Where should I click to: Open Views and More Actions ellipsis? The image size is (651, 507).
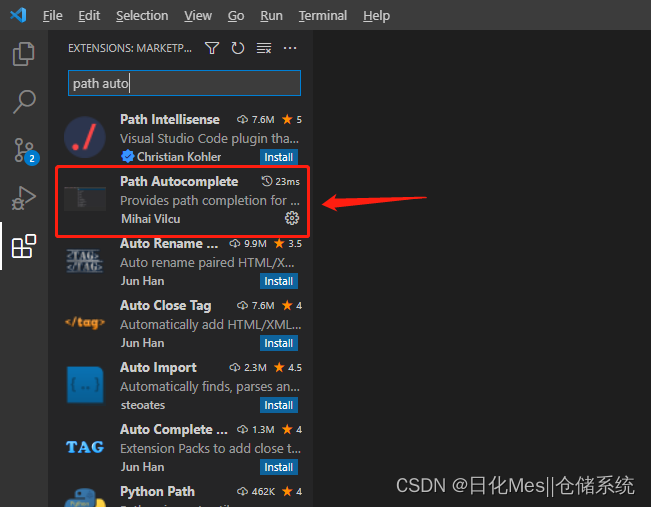pos(290,48)
